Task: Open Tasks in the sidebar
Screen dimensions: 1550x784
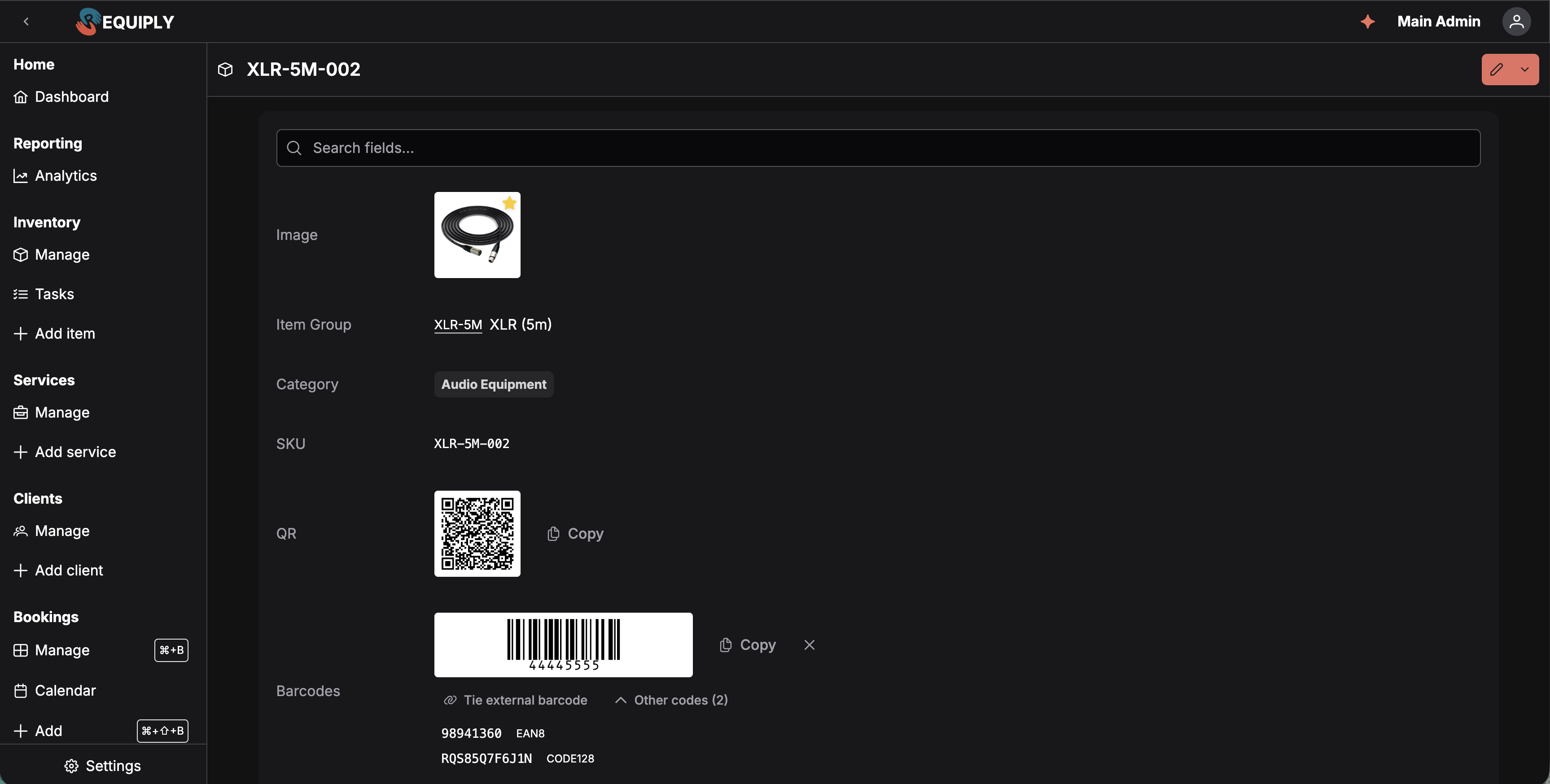Action: point(44,294)
